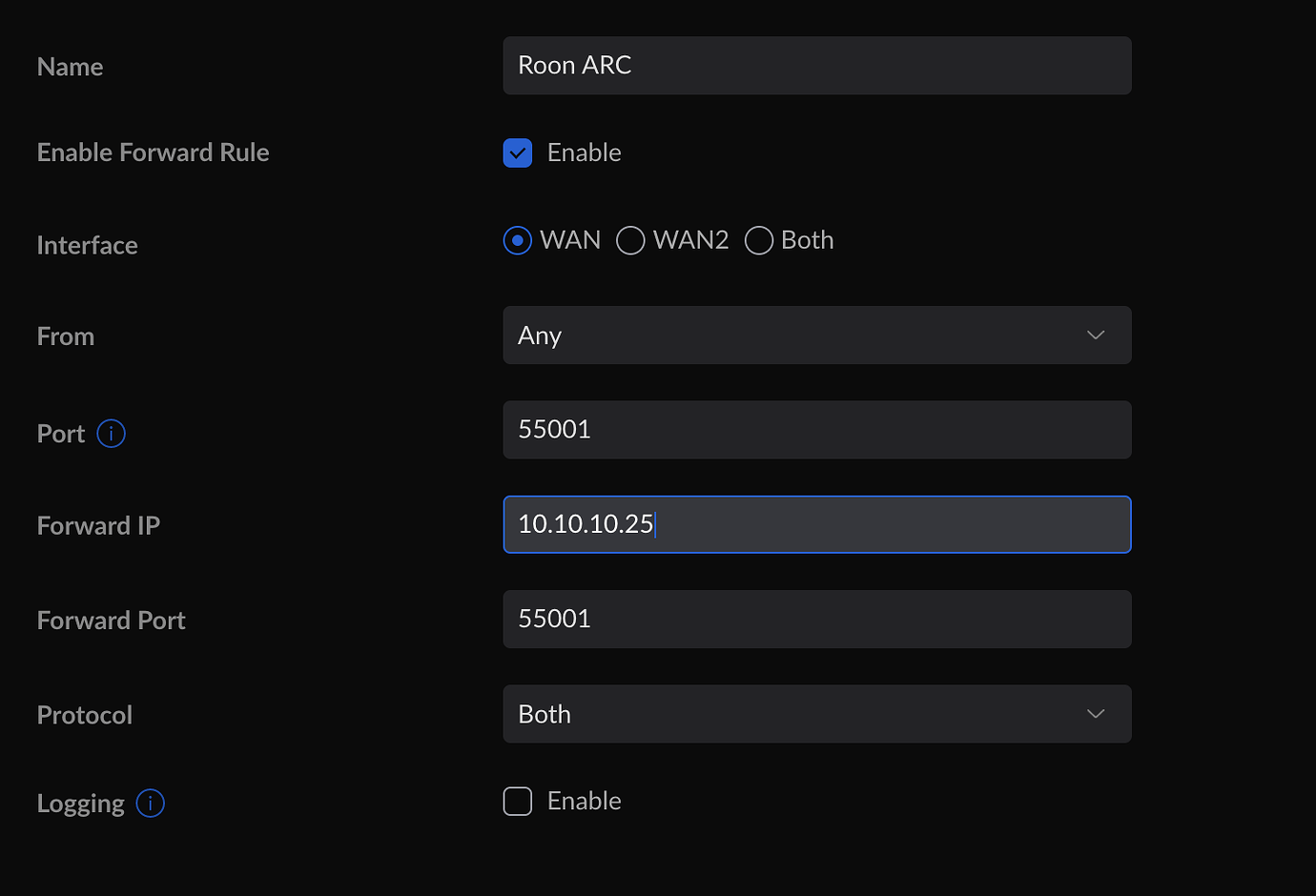Viewport: 1316px width, 896px height.
Task: Open the Protocol dropdown showing Both
Action: pyautogui.click(x=817, y=713)
